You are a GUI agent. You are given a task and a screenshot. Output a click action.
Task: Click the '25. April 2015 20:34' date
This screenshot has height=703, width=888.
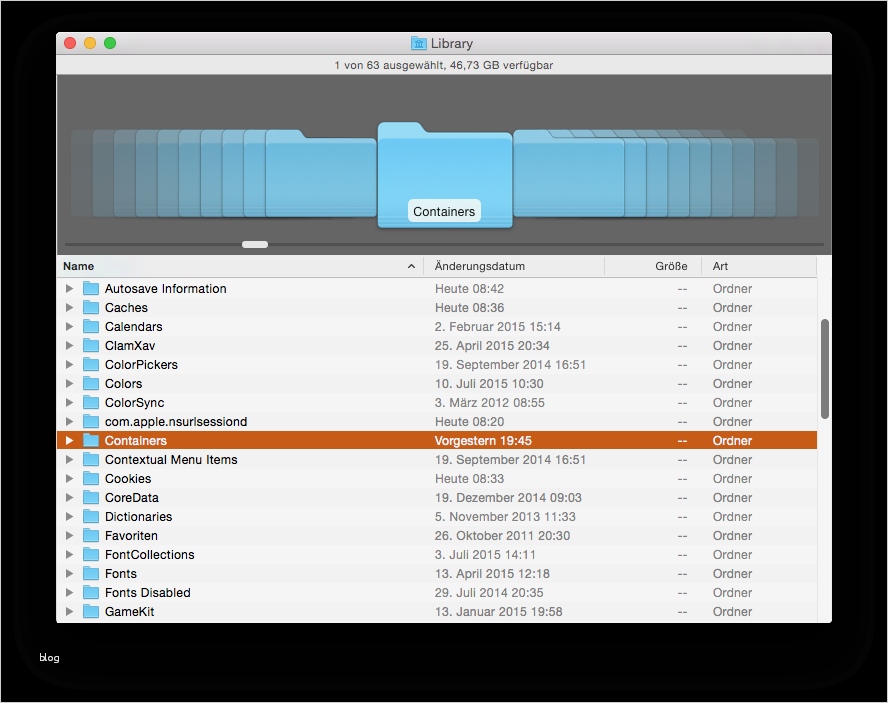492,346
